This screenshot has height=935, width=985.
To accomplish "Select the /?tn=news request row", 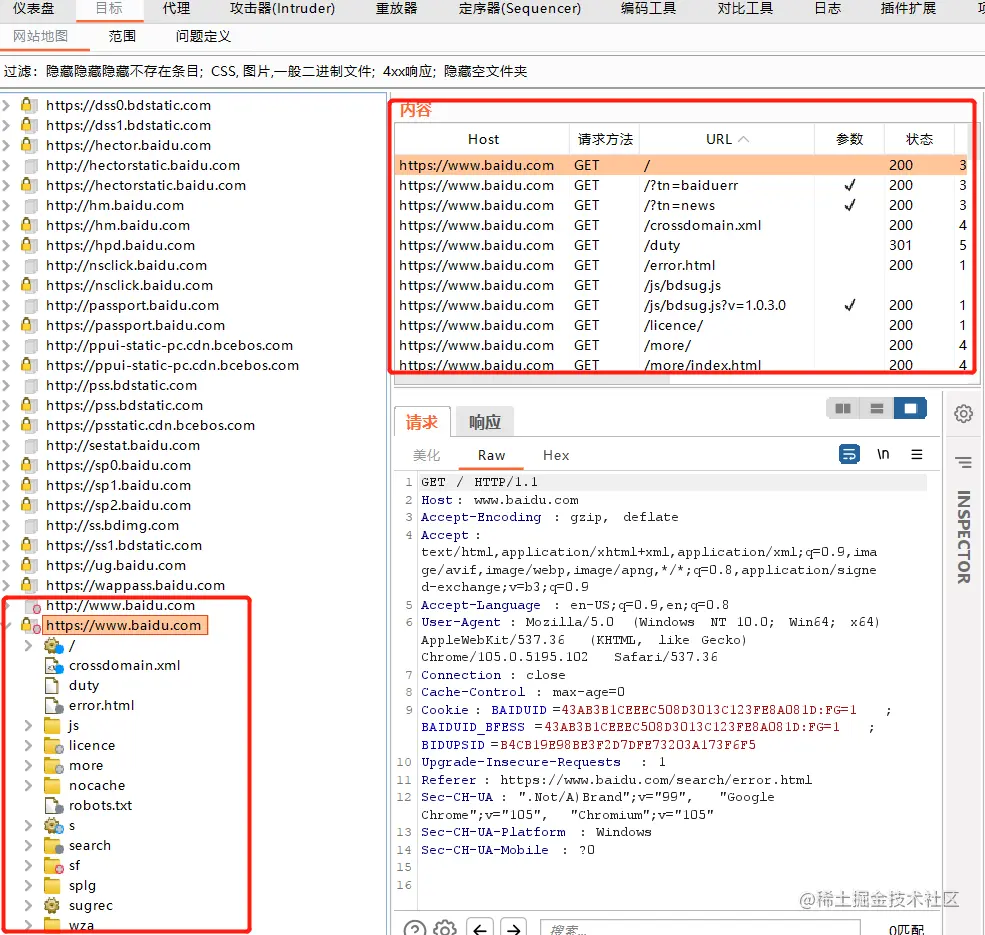I will coord(682,205).
